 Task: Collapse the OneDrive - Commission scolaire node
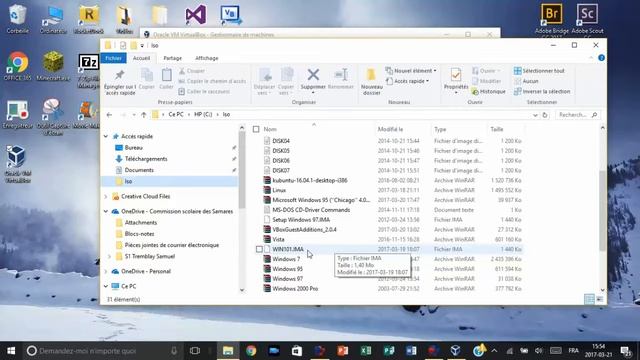pos(106,211)
